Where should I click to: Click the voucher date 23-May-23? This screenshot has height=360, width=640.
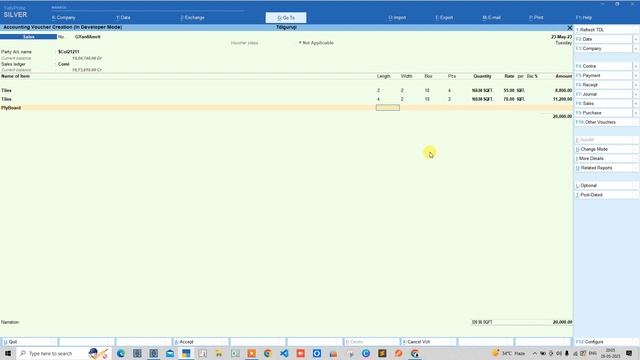561,37
